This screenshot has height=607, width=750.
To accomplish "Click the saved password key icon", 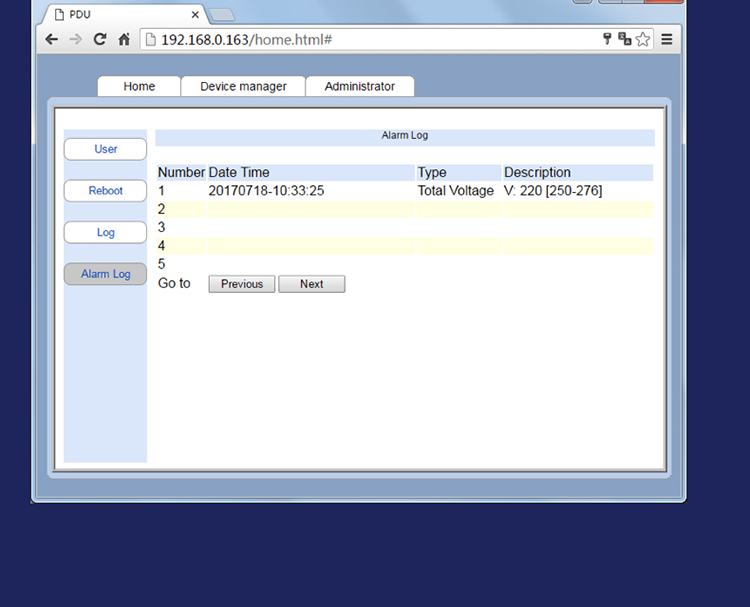I will pyautogui.click(x=607, y=39).
